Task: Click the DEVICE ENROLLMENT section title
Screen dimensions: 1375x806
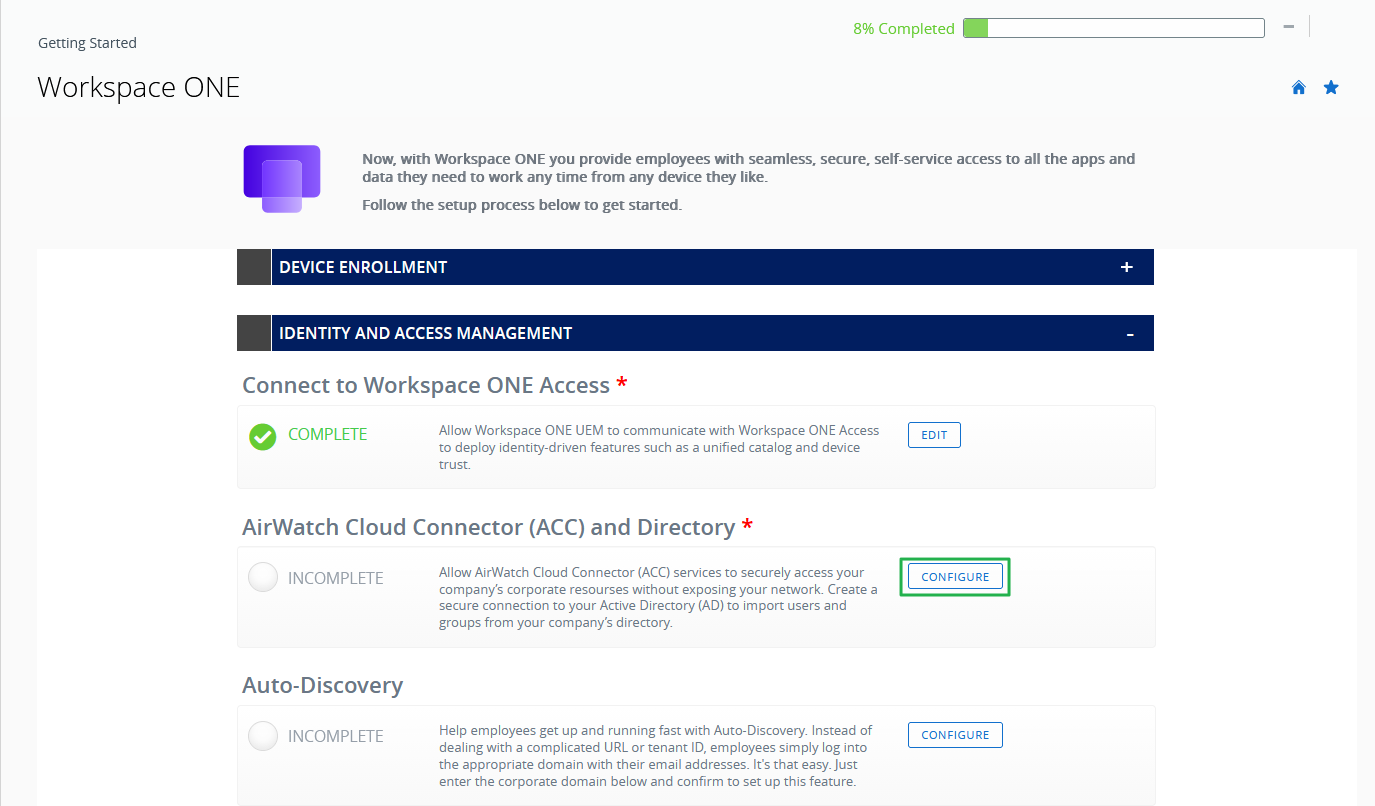Action: click(x=363, y=267)
